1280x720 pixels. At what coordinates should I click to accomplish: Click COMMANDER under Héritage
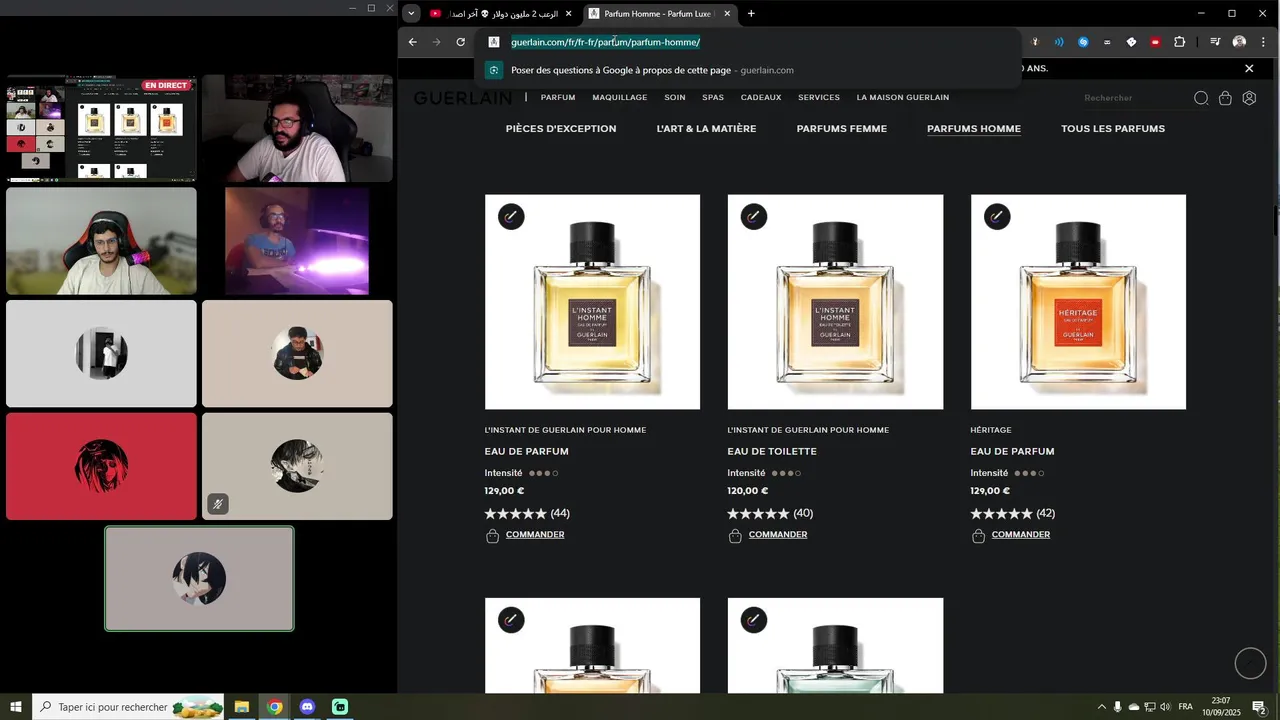coord(1021,535)
